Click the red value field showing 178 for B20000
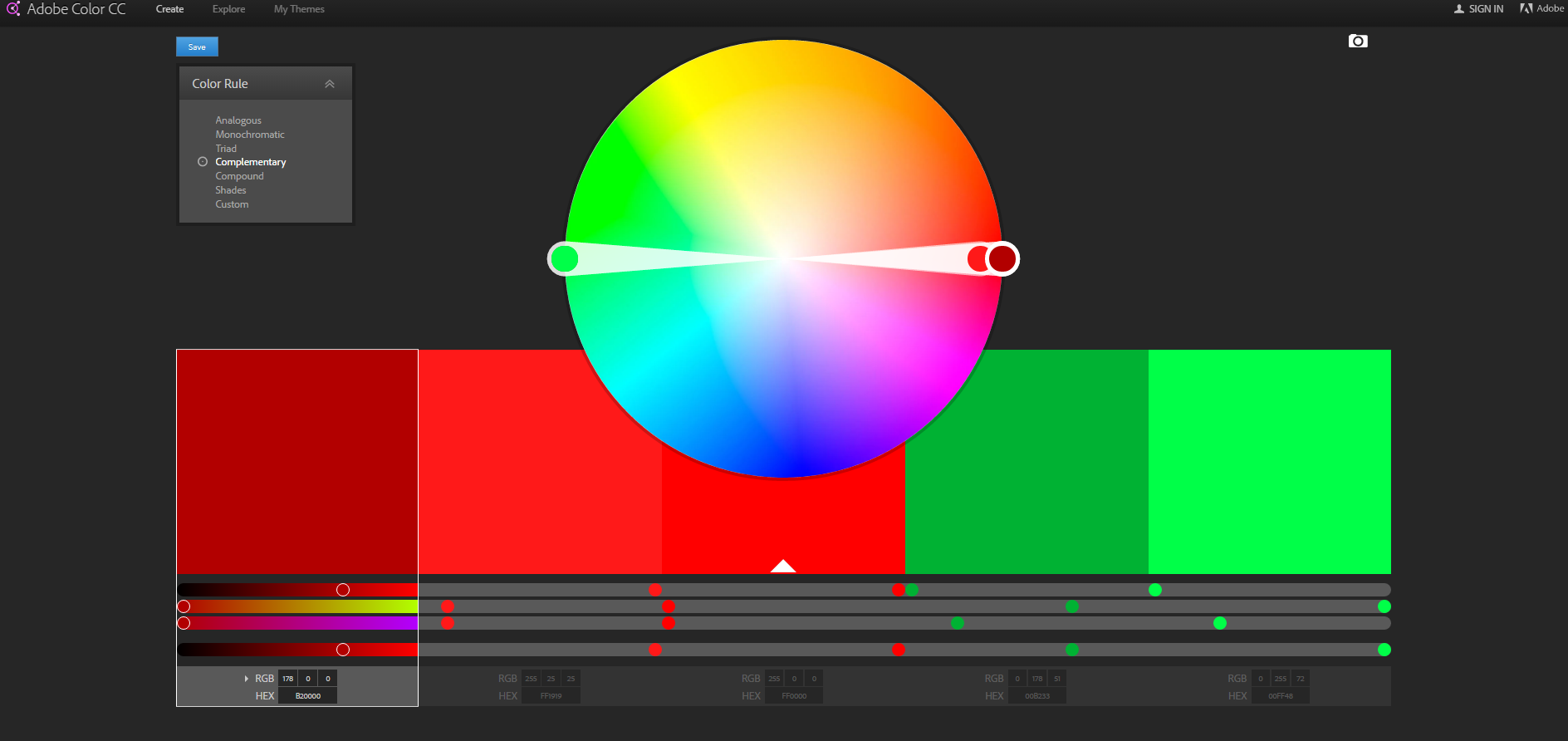 [x=288, y=679]
